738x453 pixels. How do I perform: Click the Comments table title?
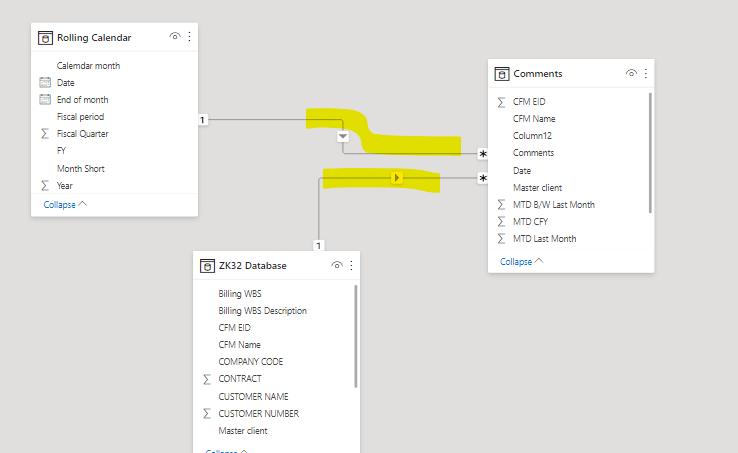point(537,74)
